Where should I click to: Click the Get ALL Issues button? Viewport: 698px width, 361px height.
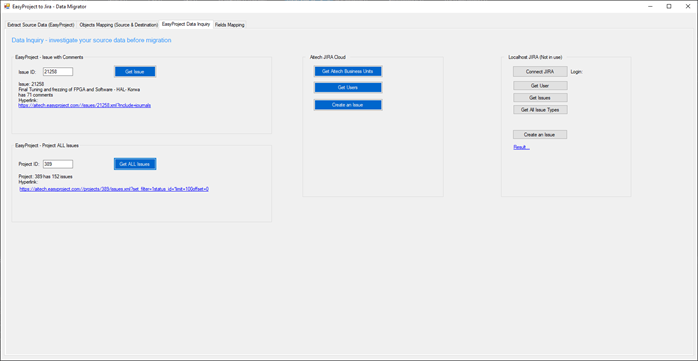click(135, 164)
